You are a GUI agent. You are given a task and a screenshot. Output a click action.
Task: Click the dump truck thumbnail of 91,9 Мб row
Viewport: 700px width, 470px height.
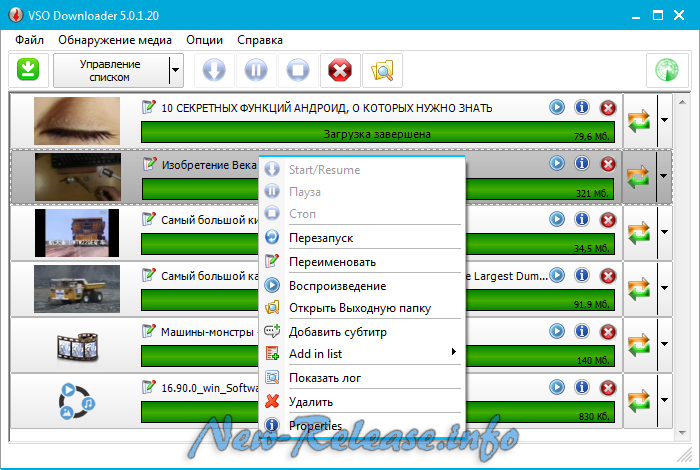(77, 288)
